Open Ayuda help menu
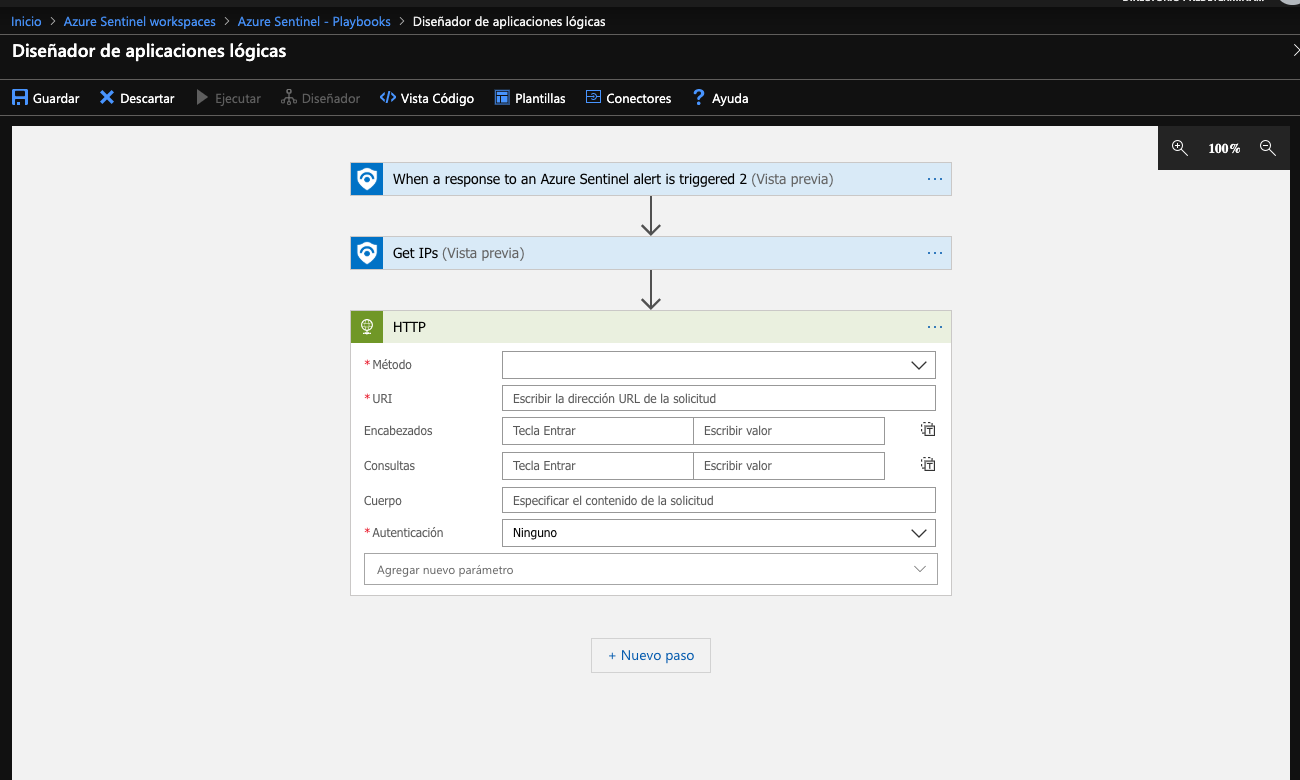Image resolution: width=1300 pixels, height=780 pixels. (719, 98)
